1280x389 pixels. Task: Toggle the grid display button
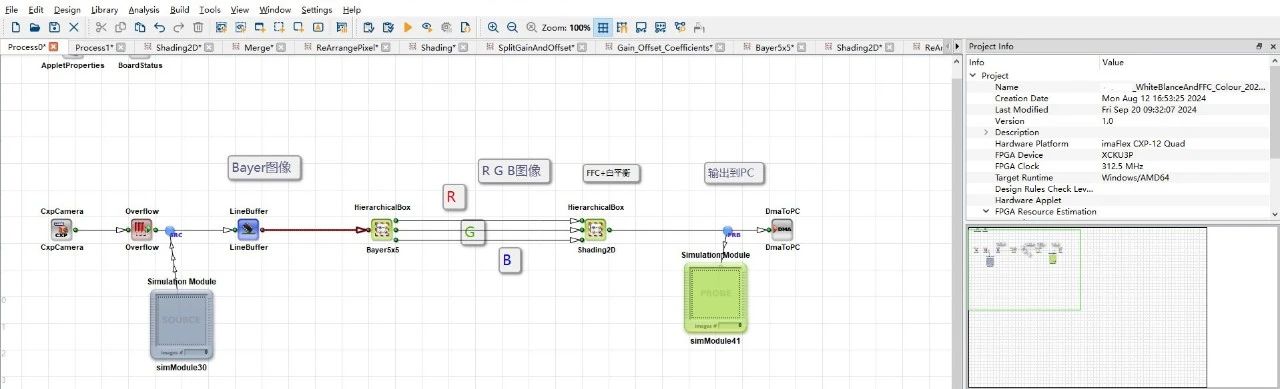(x=603, y=28)
